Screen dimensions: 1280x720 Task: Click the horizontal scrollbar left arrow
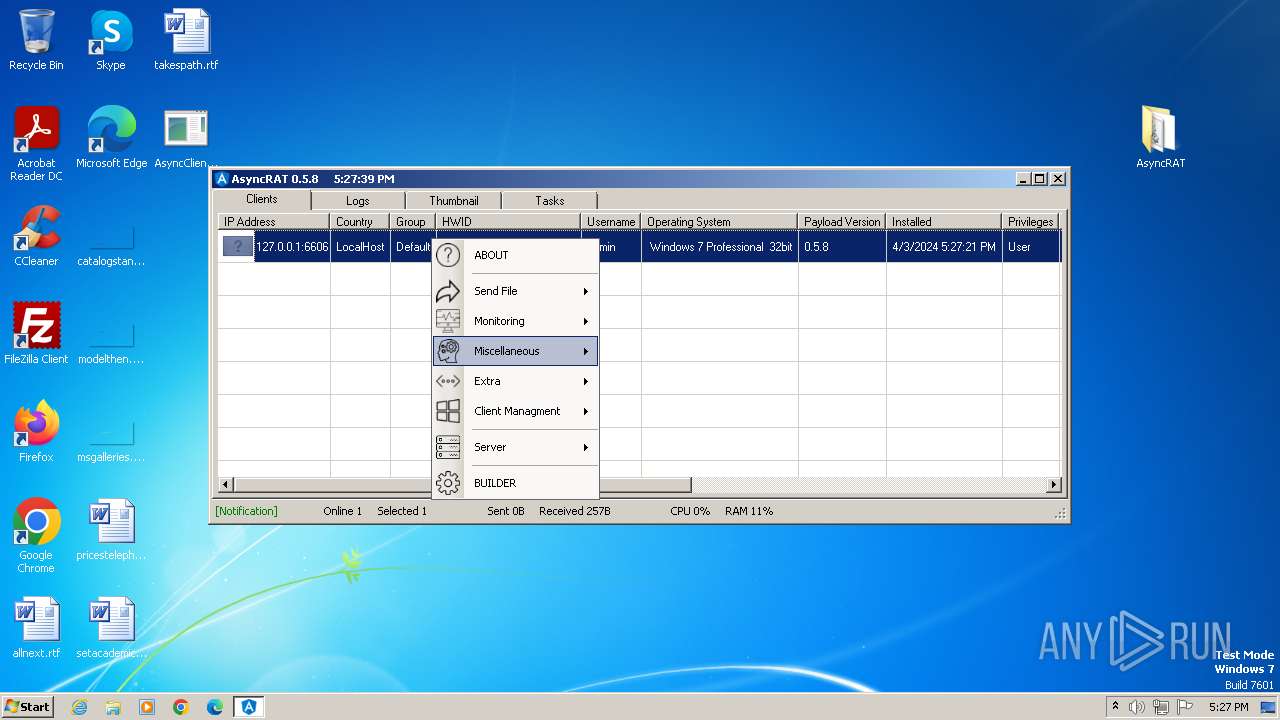(225, 485)
